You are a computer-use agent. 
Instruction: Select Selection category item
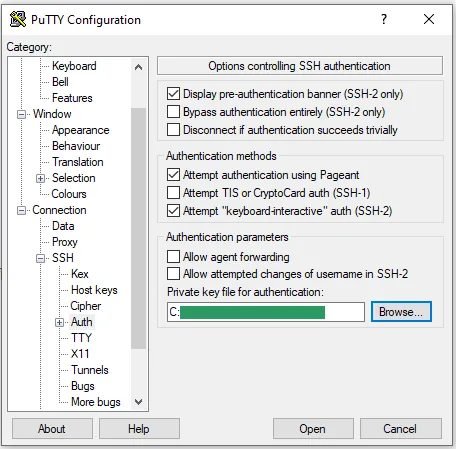[74, 178]
